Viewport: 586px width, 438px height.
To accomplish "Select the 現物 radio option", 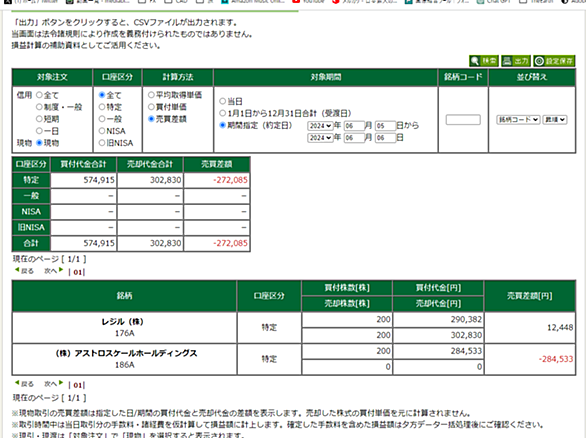I will (39, 143).
